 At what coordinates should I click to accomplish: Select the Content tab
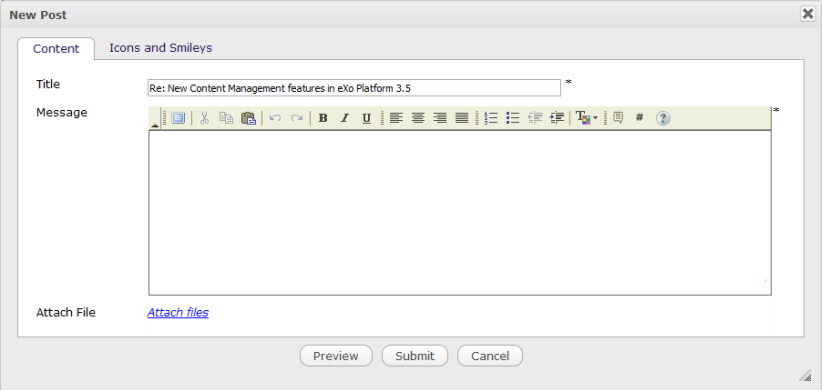(56, 49)
